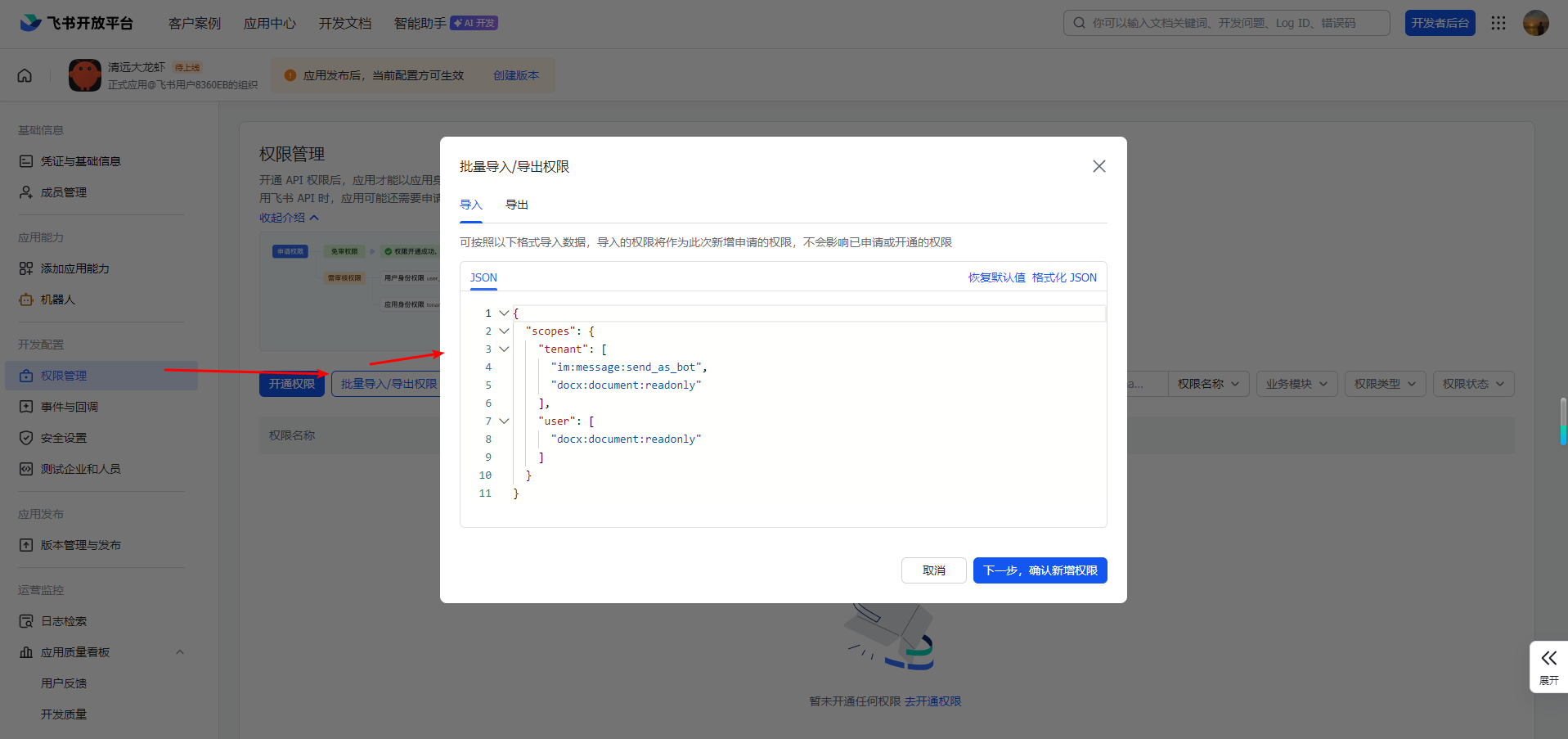Expand the collapsed right panel via 展开

pos(1548,666)
